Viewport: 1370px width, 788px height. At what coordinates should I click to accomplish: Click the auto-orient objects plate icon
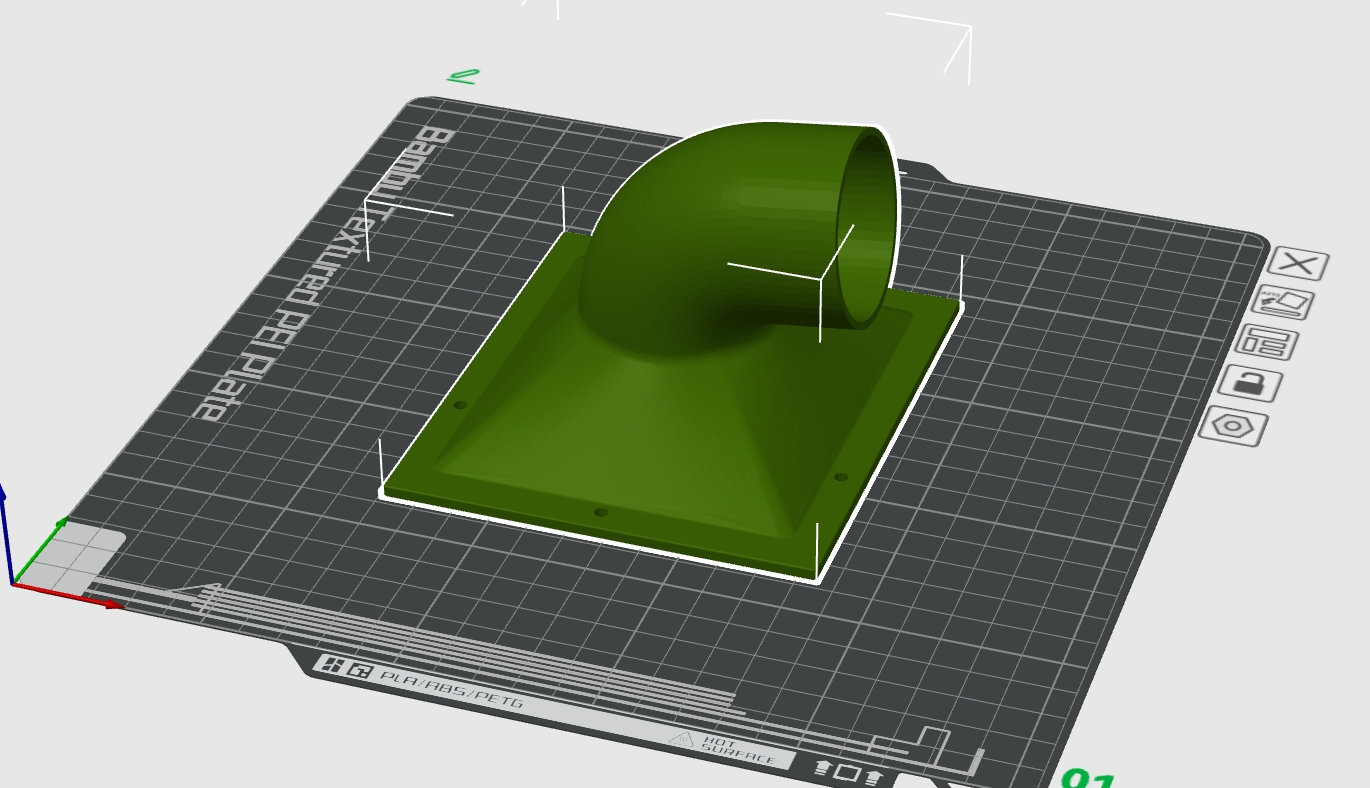[x=1283, y=301]
